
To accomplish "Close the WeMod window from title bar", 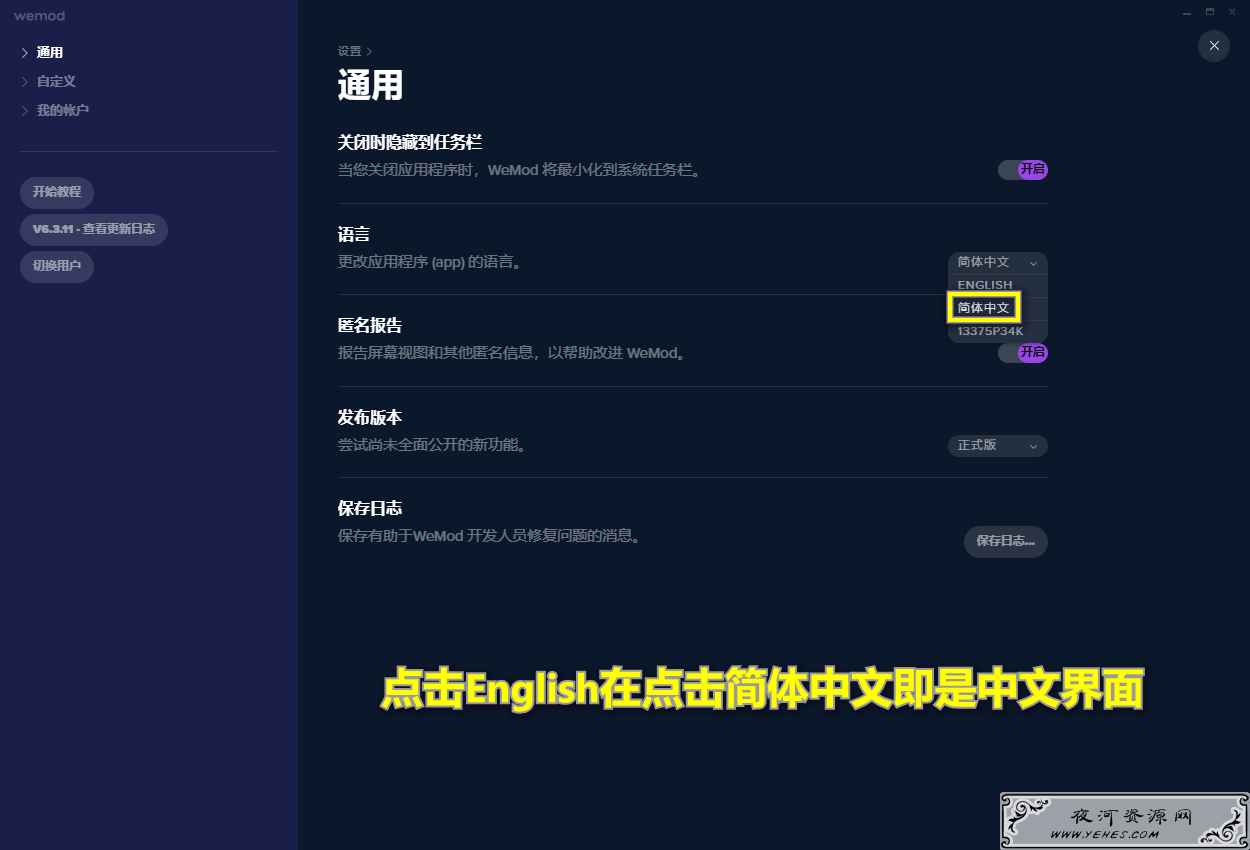I will coord(1233,12).
